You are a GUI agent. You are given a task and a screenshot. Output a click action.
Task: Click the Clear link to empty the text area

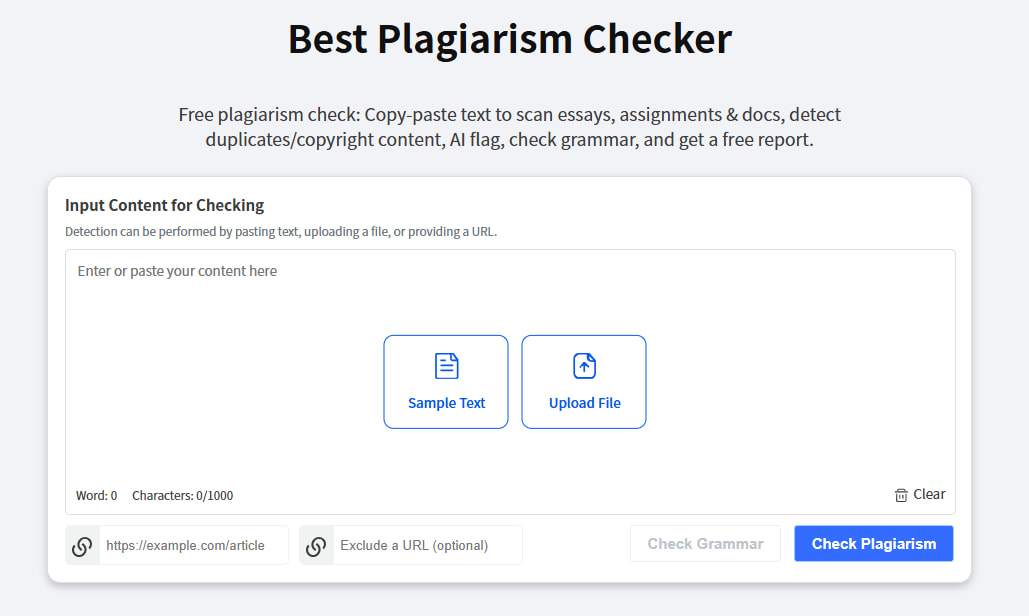931,494
